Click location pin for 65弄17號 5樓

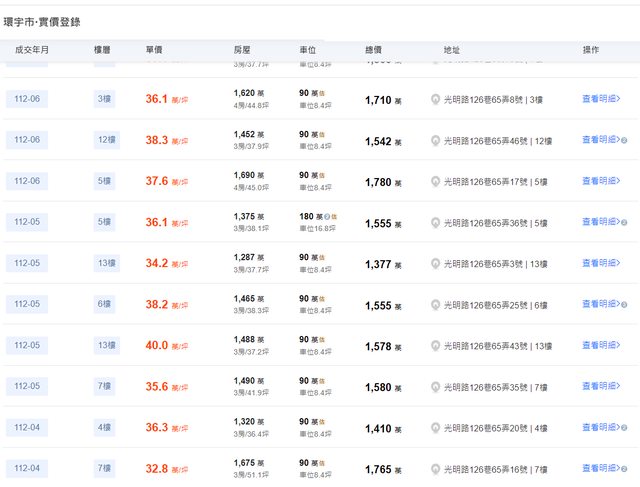[x=435, y=182]
